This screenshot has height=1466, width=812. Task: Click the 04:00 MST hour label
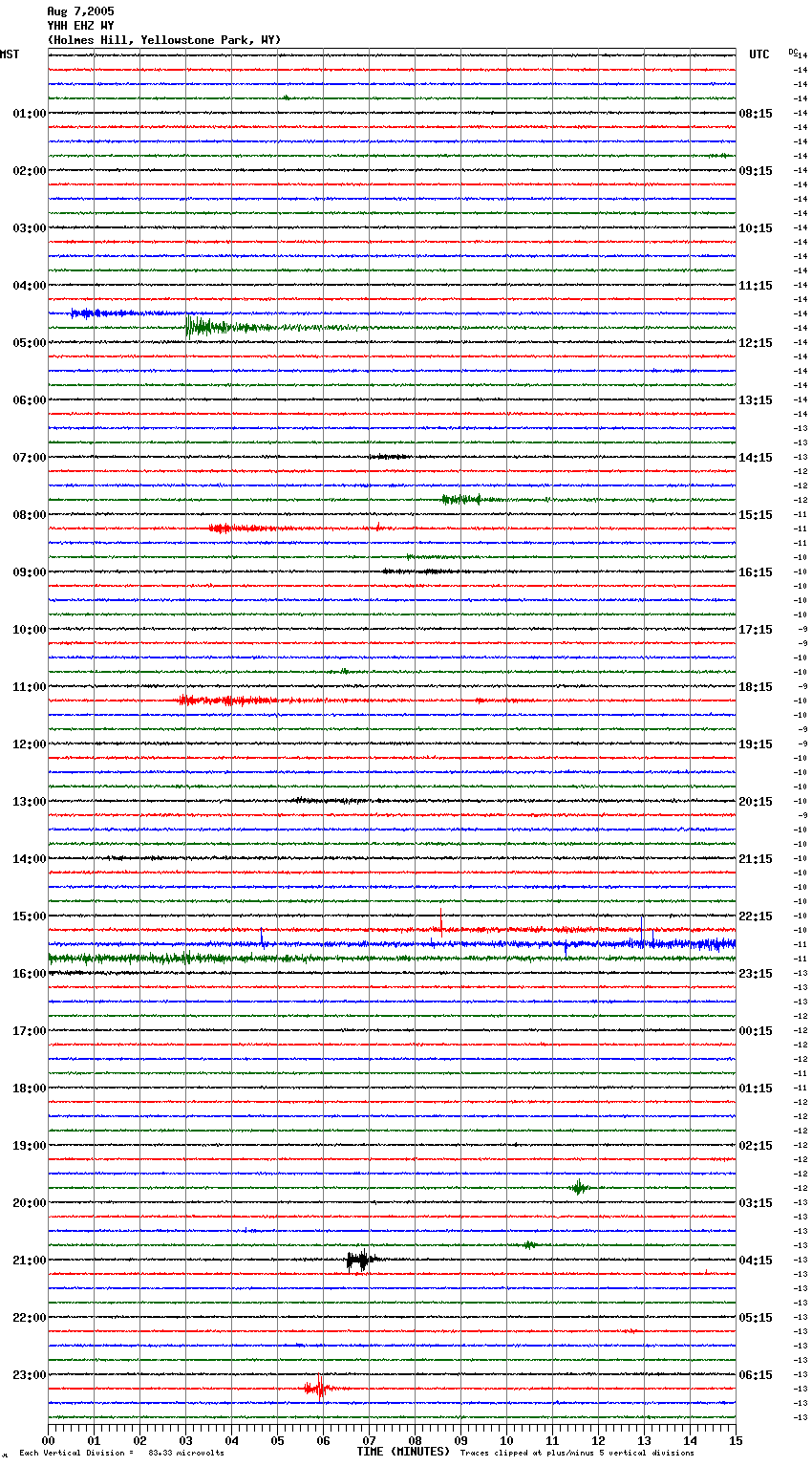point(30,286)
